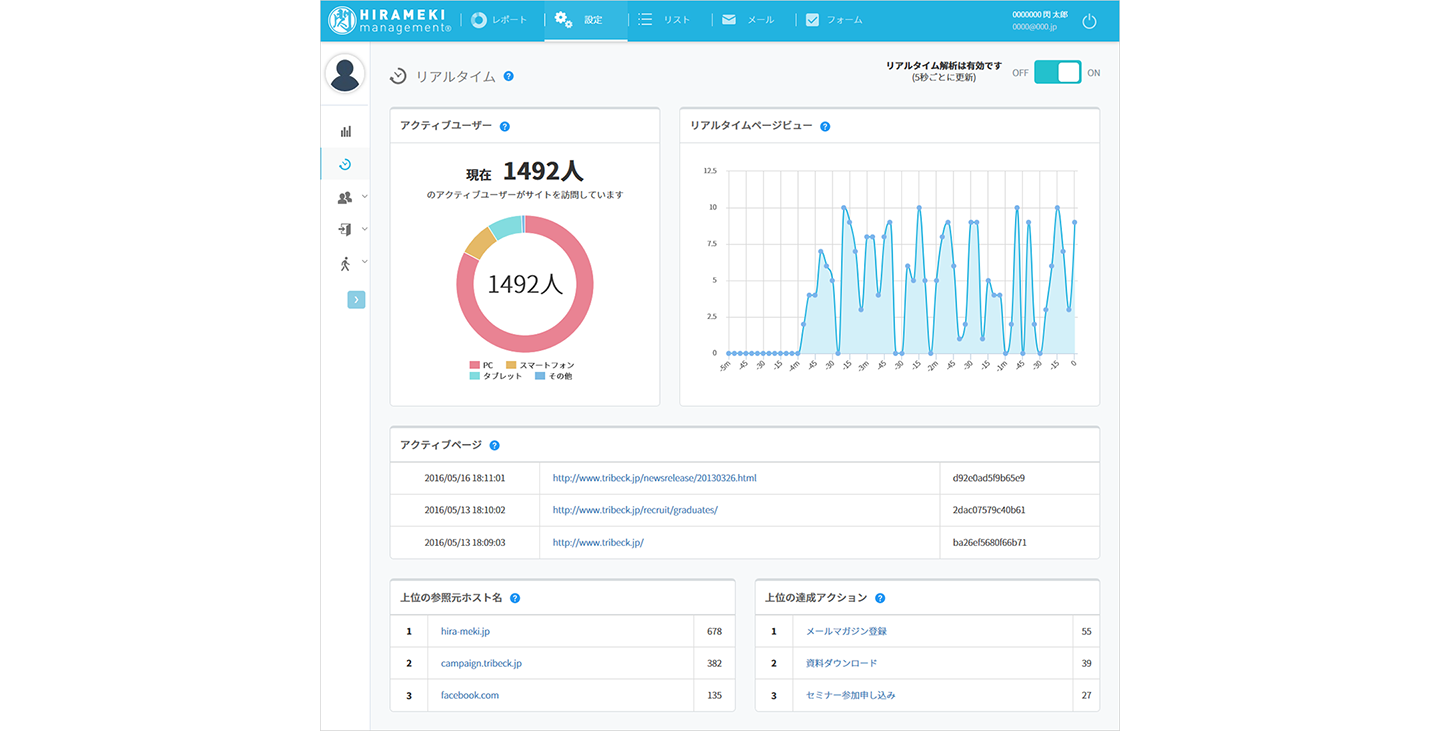Open campaign.tribeck.jp referrer link
This screenshot has width=1440, height=731.
pos(481,663)
